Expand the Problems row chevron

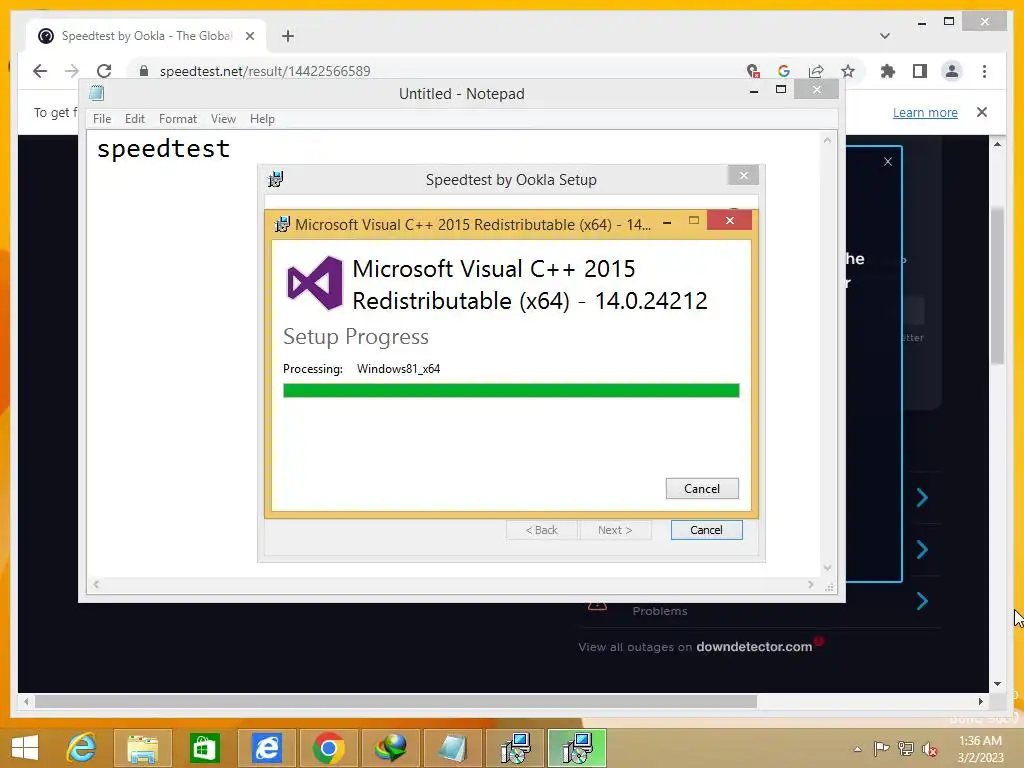tap(922, 601)
